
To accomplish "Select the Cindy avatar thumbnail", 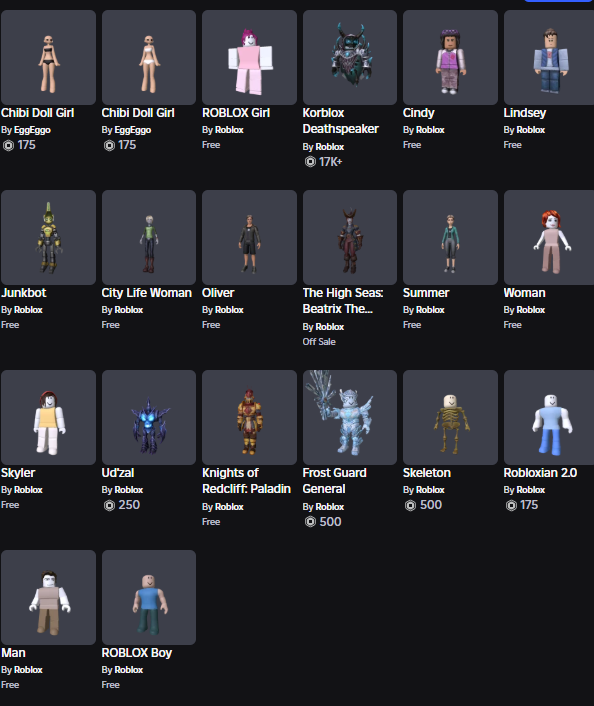I will tap(450, 58).
